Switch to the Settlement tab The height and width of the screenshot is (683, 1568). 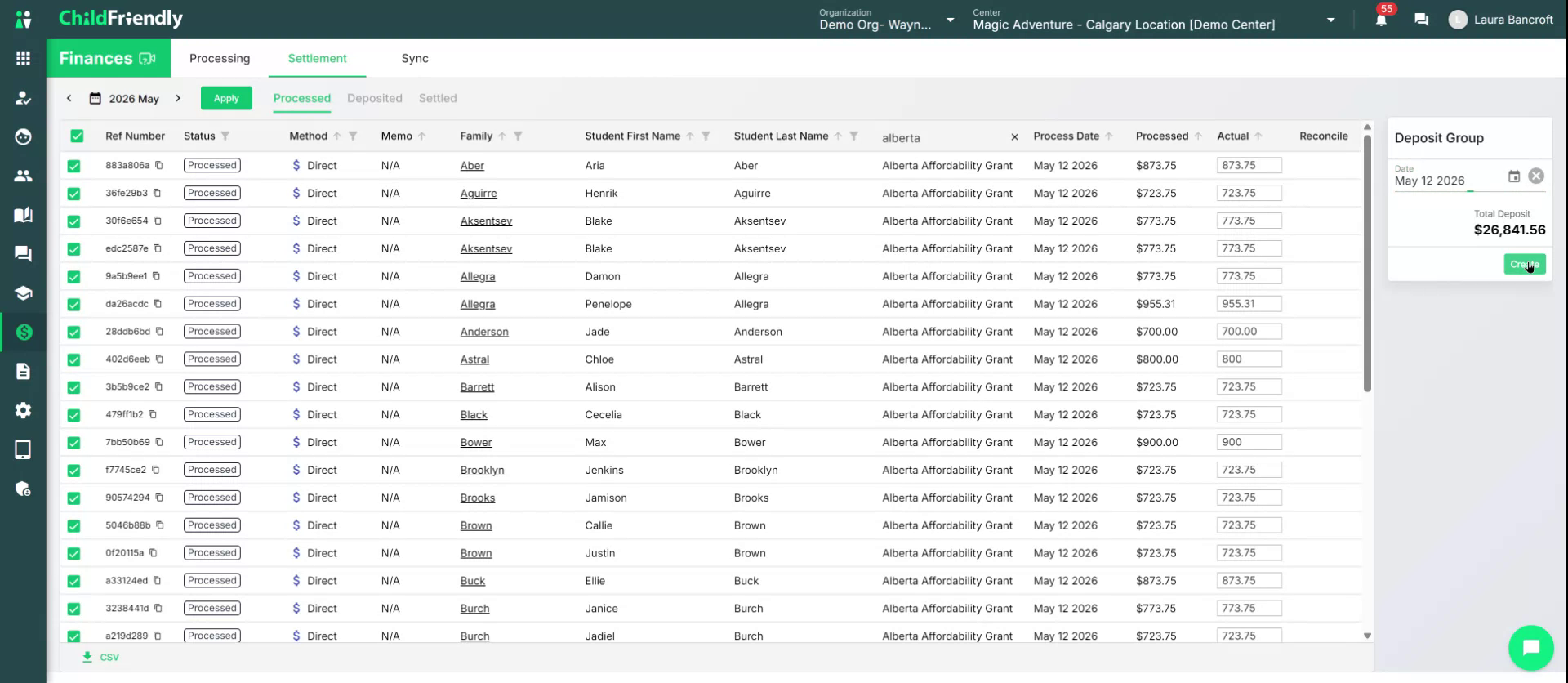(x=317, y=58)
